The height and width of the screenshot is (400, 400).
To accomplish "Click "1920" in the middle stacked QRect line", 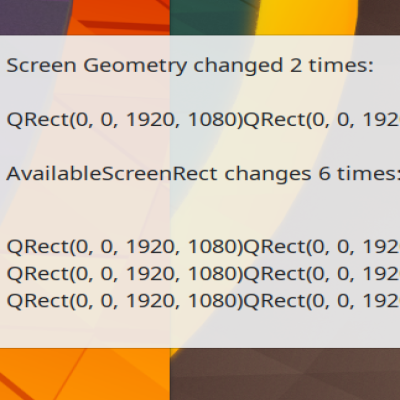I will (x=150, y=274).
